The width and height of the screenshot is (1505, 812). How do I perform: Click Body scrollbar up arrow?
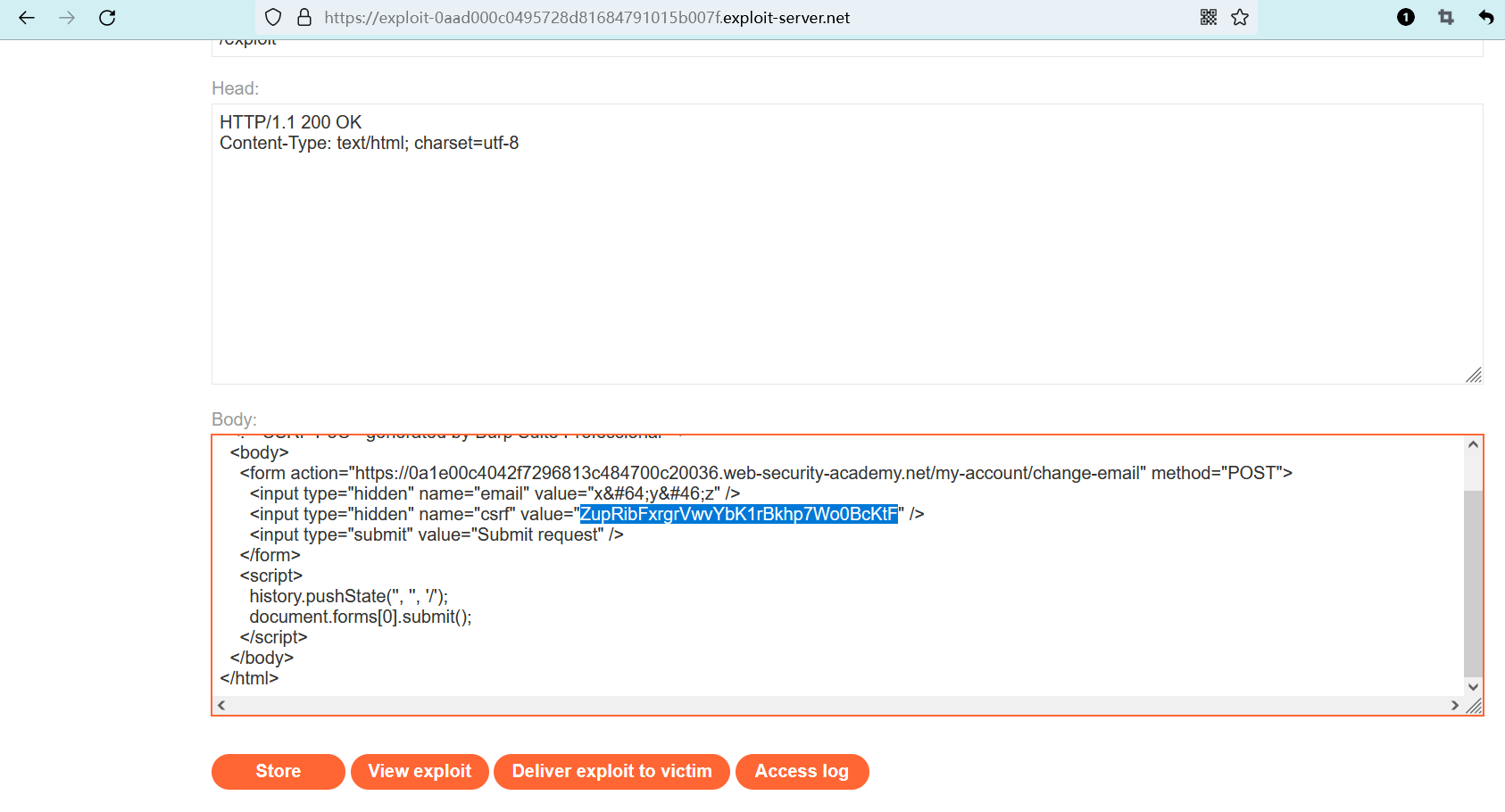point(1474,444)
